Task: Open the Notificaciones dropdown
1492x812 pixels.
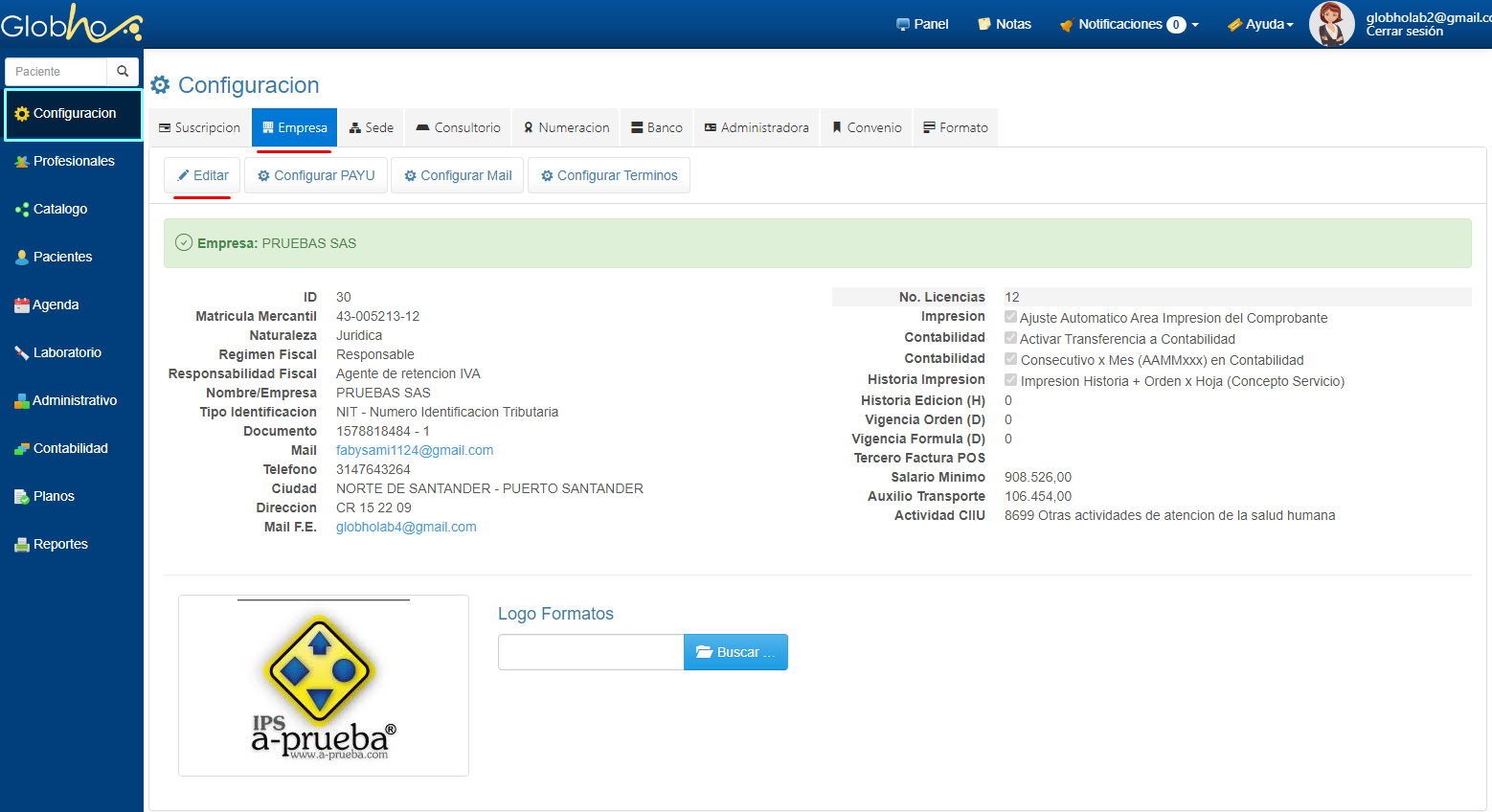Action: pos(1129,24)
